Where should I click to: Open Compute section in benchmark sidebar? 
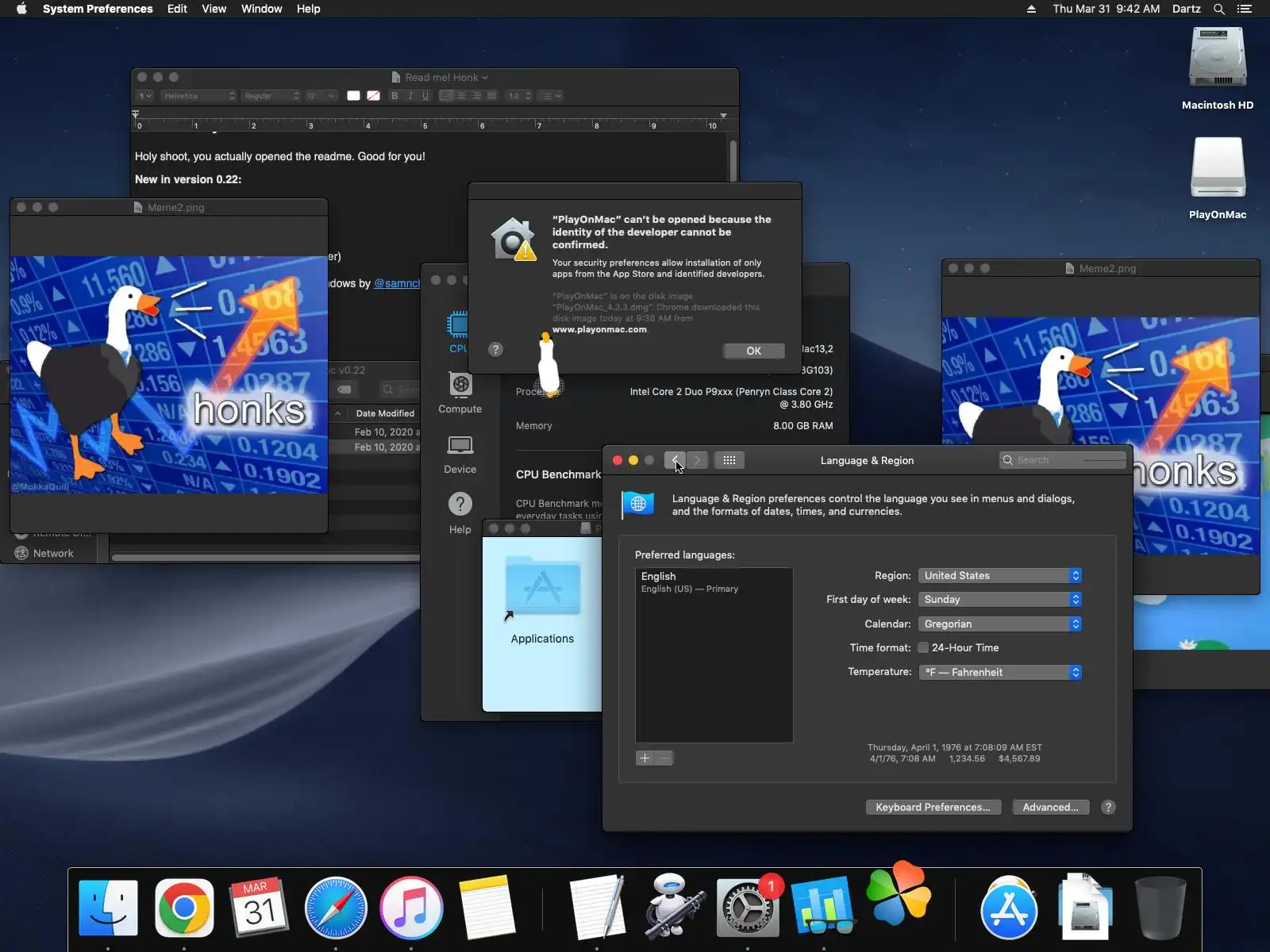460,393
